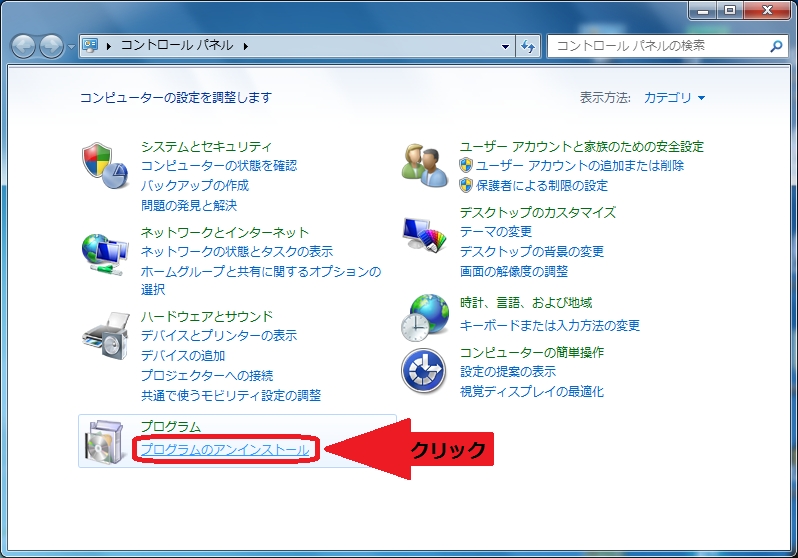This screenshot has width=798, height=558.
Task: Click the Clock, Language and Region globe icon
Action: point(425,317)
